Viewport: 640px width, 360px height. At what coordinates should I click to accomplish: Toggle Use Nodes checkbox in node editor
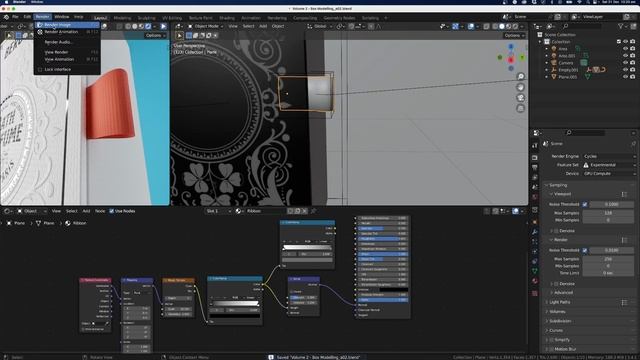click(111, 211)
